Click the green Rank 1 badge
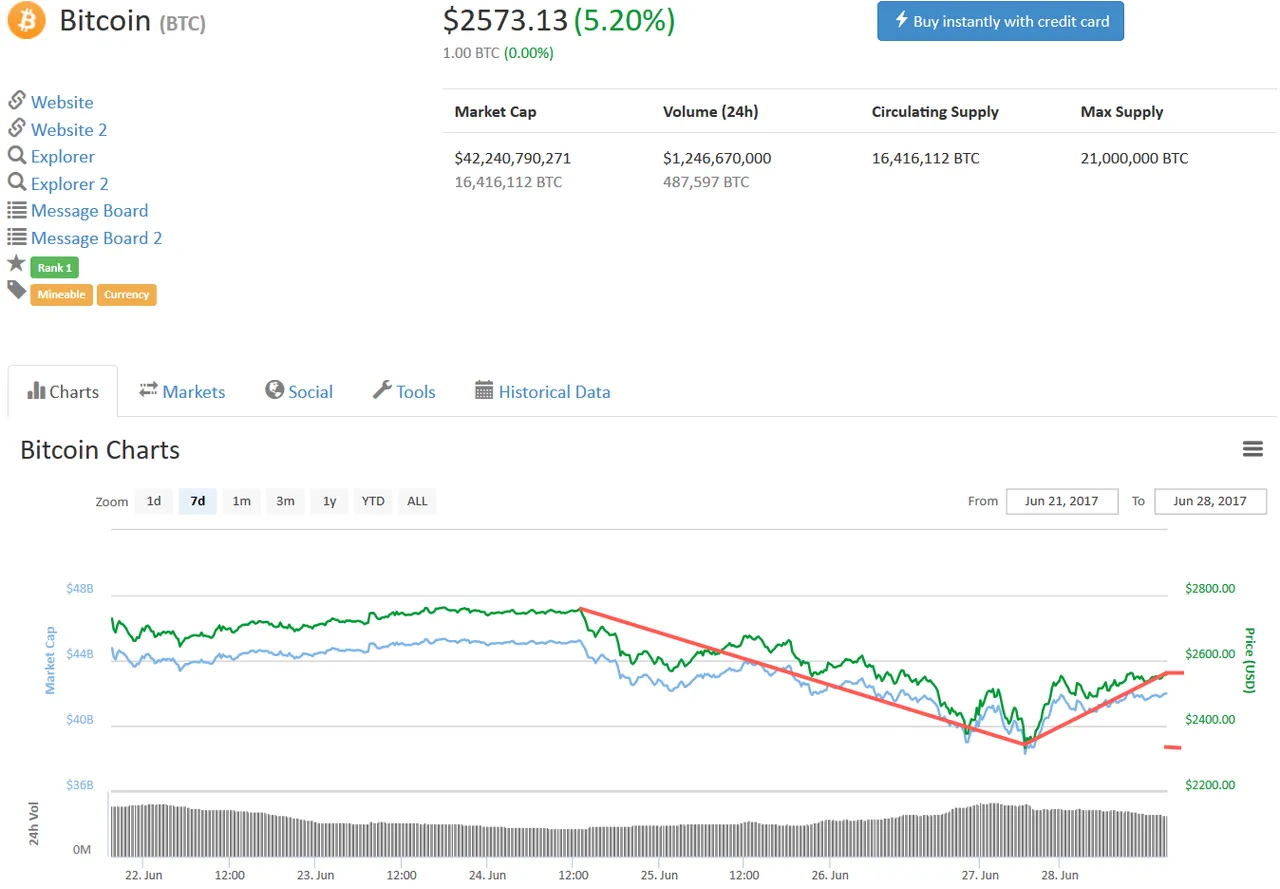 point(54,267)
